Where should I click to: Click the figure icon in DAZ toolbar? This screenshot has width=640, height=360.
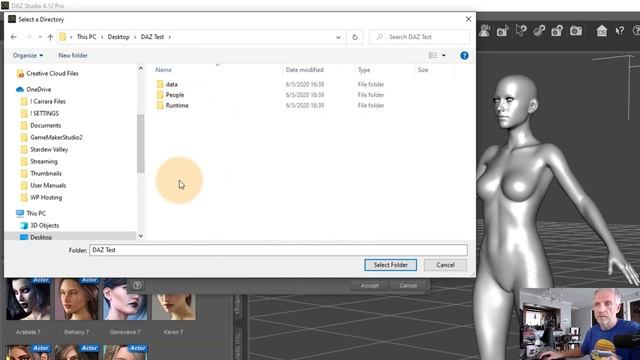click(484, 31)
